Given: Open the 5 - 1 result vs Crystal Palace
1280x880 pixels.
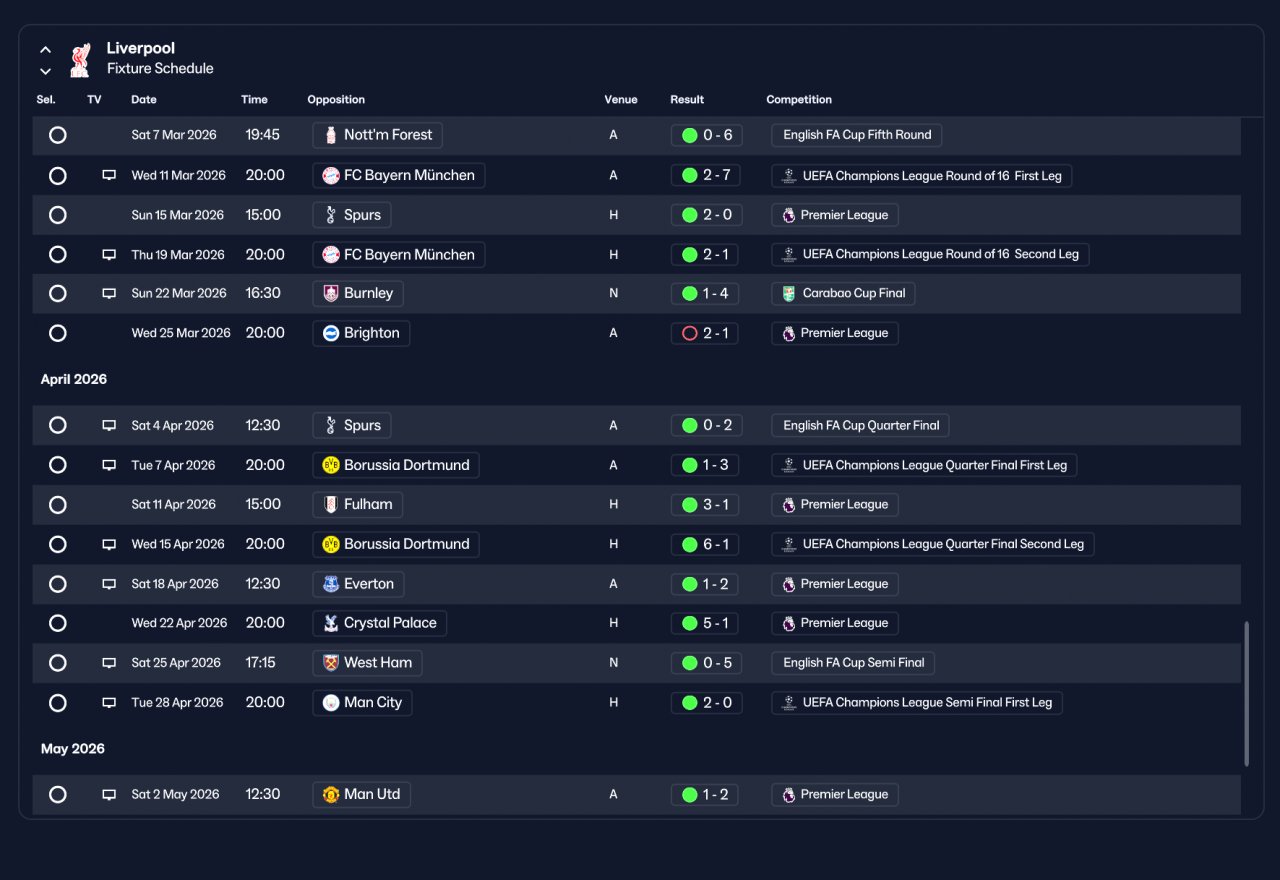Looking at the screenshot, I should (706, 623).
